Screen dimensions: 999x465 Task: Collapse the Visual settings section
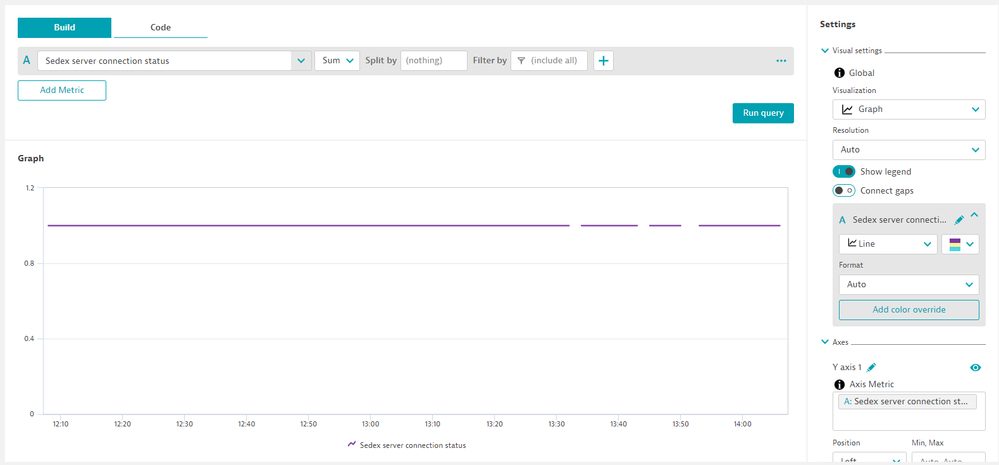click(824, 50)
